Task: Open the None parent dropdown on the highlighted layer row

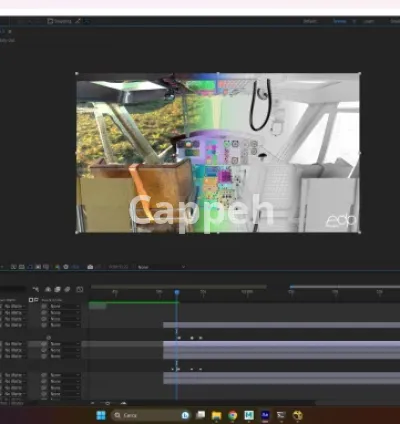Action: (65, 344)
